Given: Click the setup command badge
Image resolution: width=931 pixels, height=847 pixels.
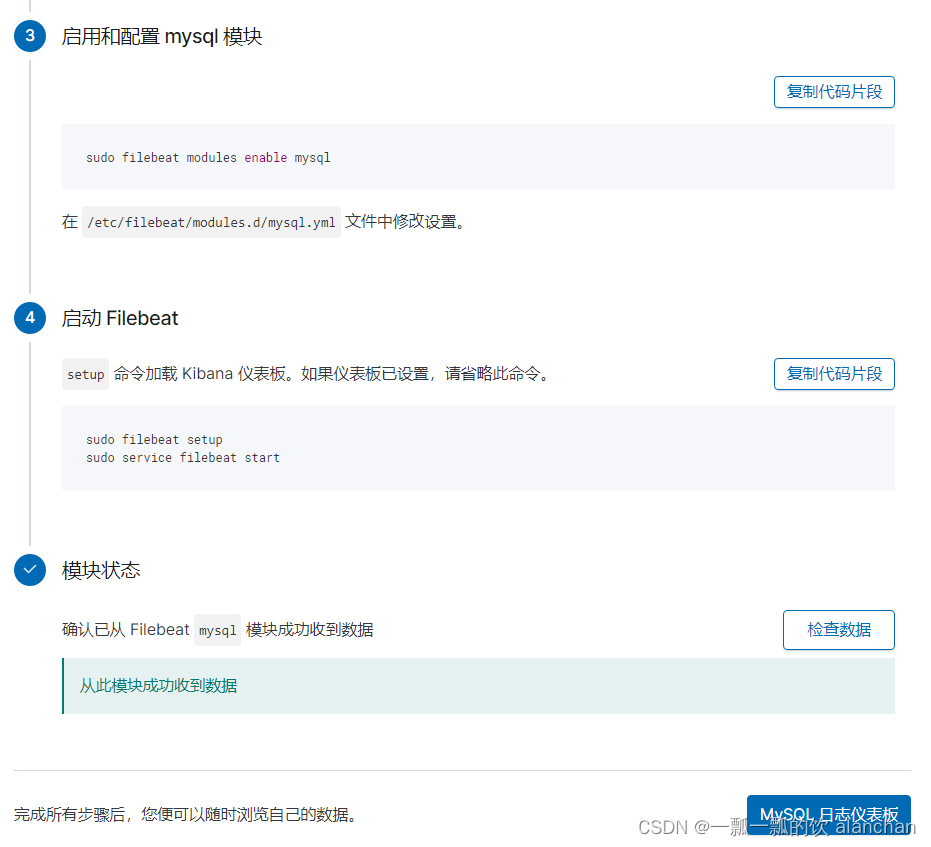Looking at the screenshot, I should tap(84, 374).
